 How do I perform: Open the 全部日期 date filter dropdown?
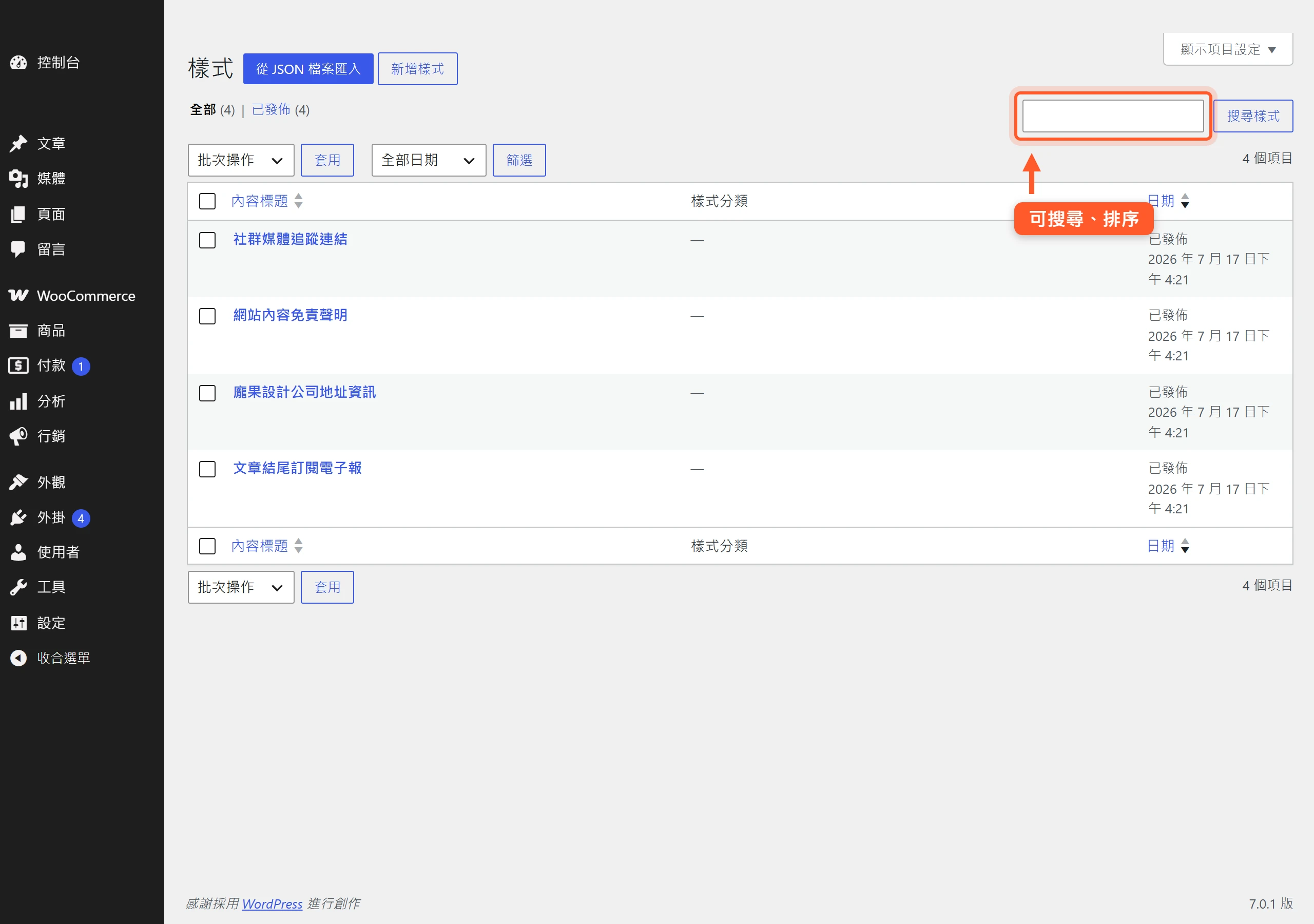429,160
